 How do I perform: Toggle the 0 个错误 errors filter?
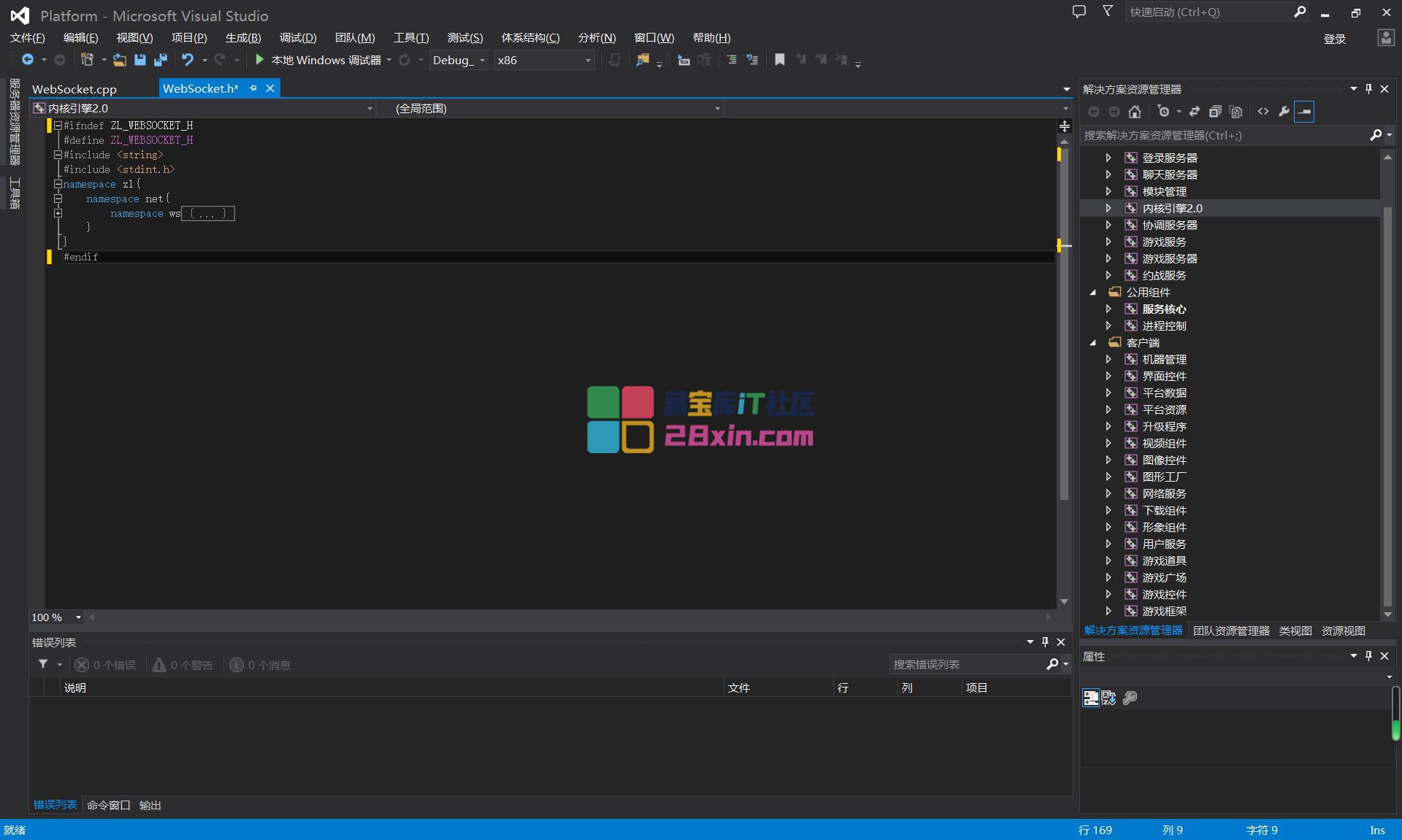[105, 665]
